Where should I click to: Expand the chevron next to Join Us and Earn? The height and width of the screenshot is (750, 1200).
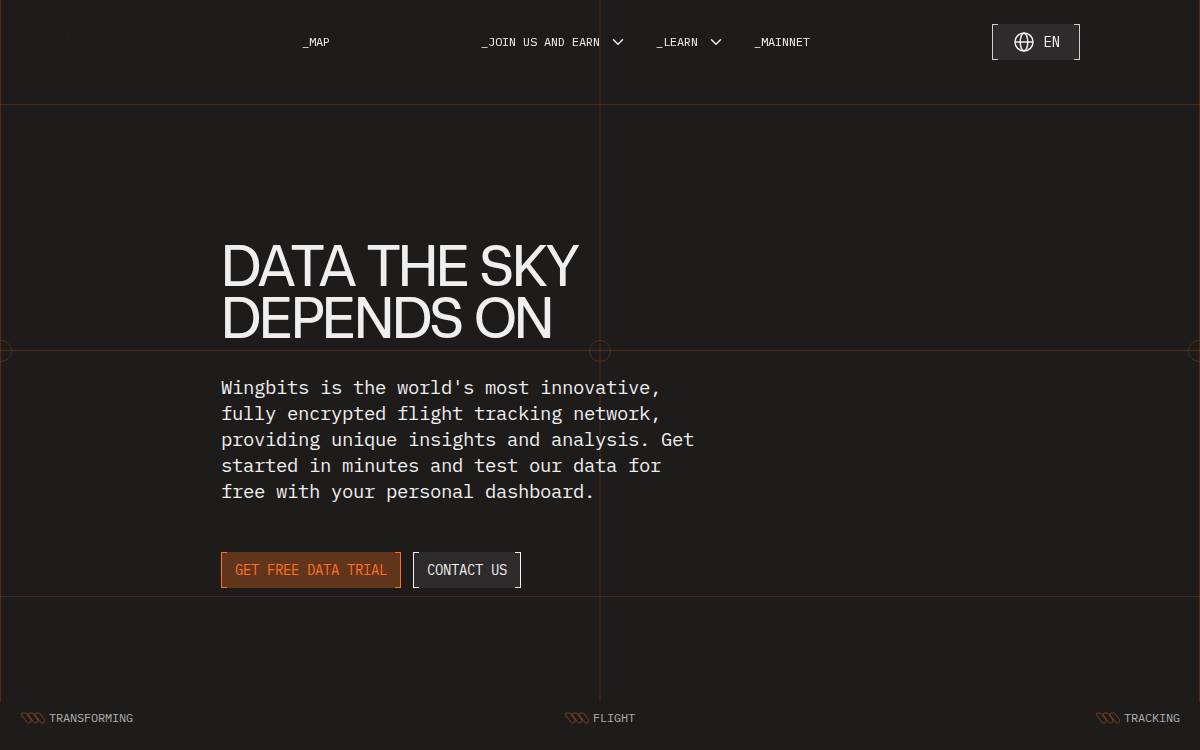[x=618, y=42]
